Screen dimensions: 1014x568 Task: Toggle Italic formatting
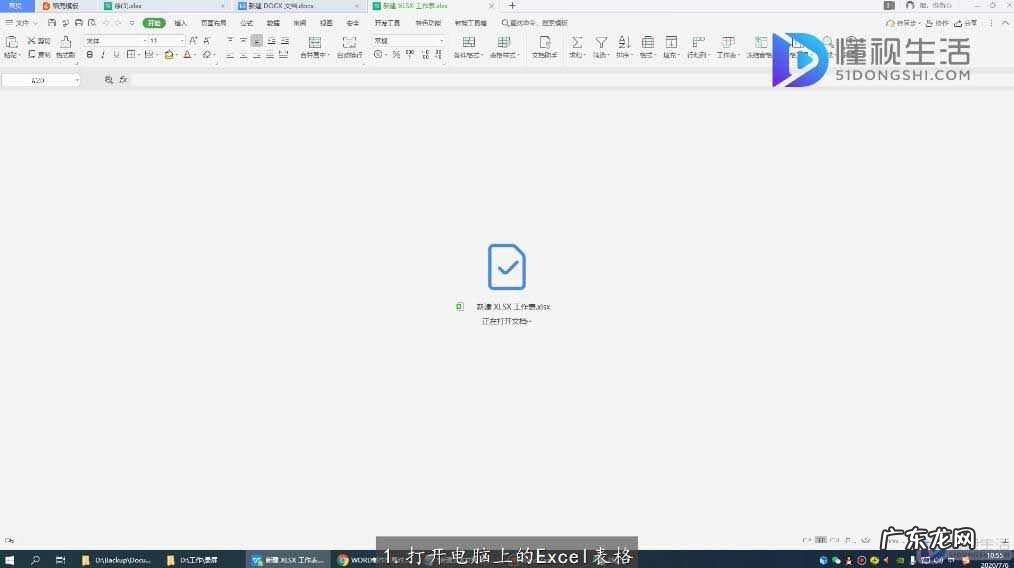[103, 55]
